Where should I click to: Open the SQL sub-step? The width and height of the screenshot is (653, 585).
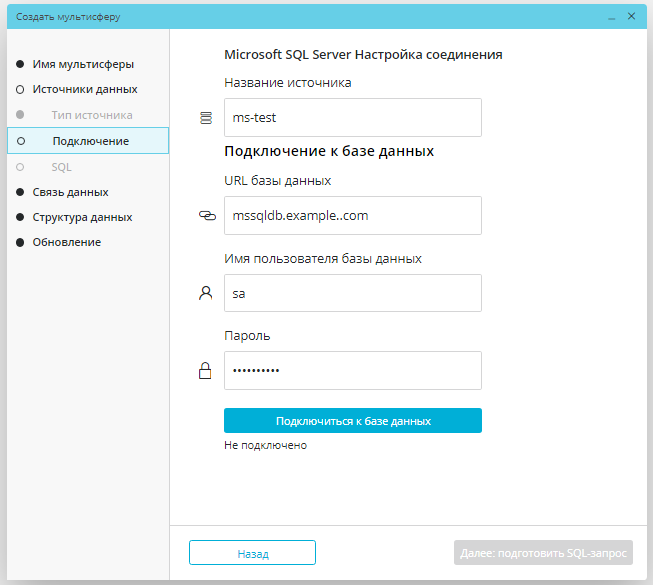tap(62, 167)
